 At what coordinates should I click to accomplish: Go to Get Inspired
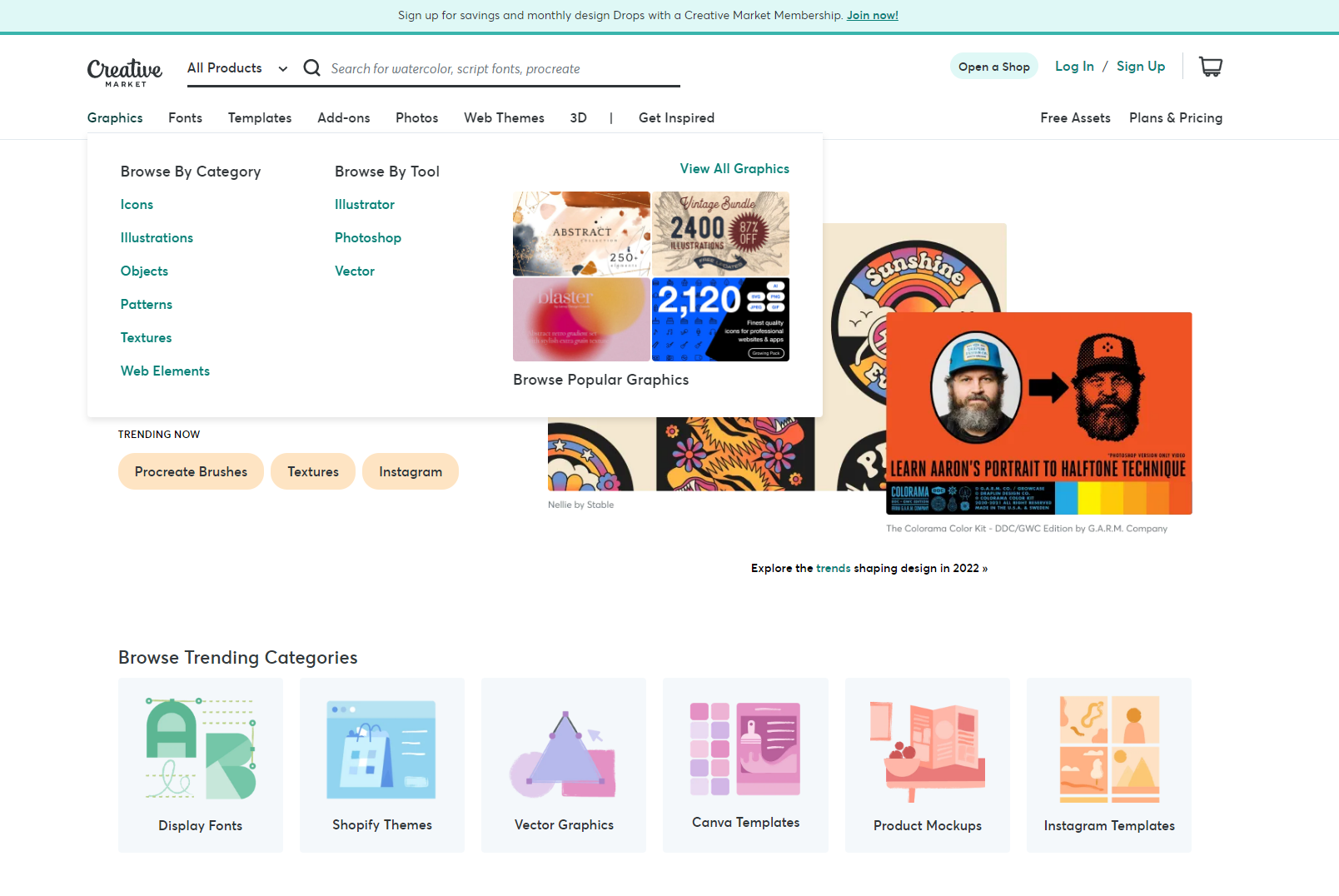click(676, 118)
